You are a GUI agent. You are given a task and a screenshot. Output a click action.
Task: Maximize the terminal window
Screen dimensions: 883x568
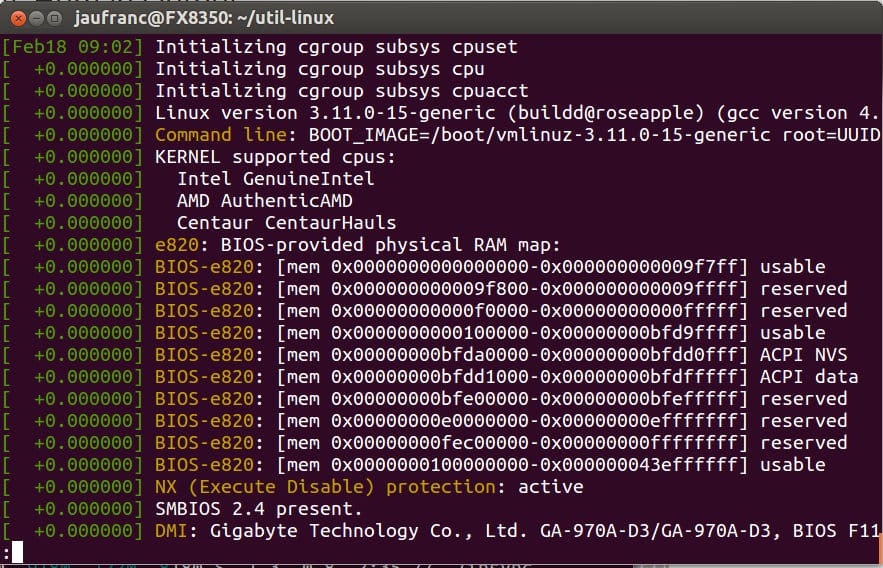tap(55, 19)
